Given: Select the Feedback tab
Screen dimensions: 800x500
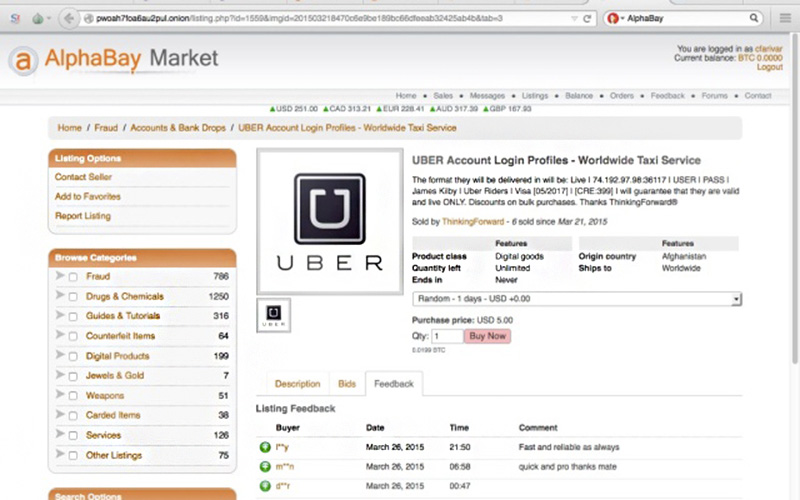Looking at the screenshot, I should (394, 384).
